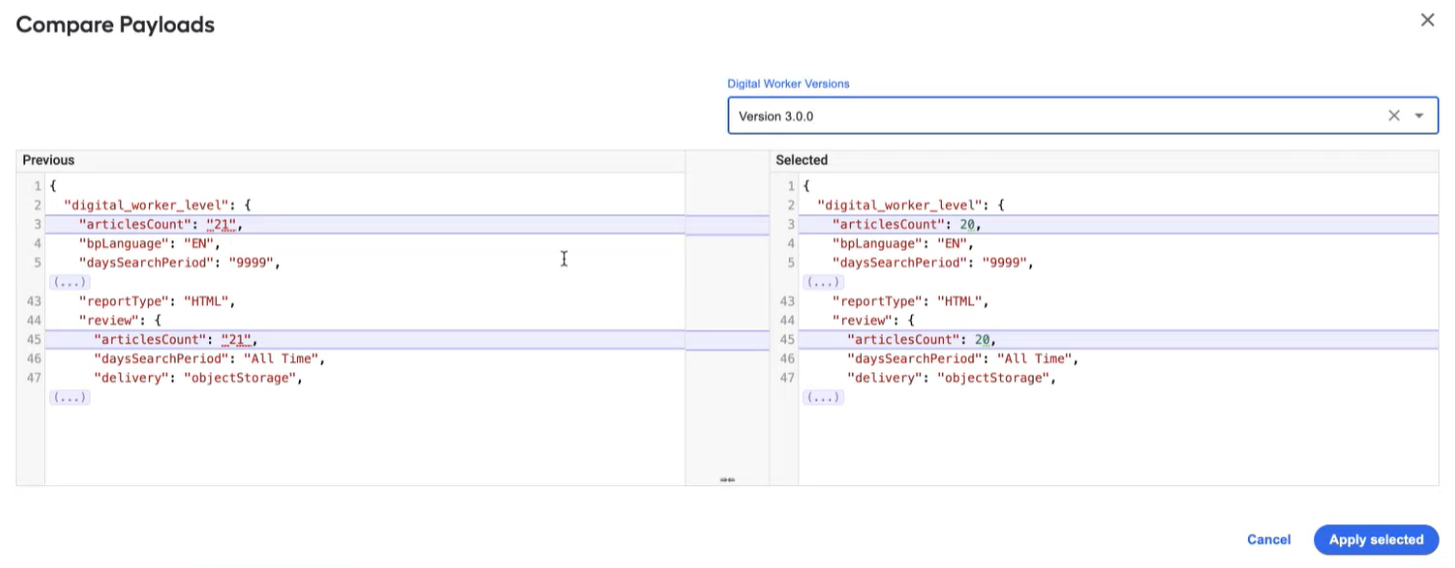Click "objectStorage" value in Previous pane
The image size is (1455, 568).
click(x=239, y=378)
